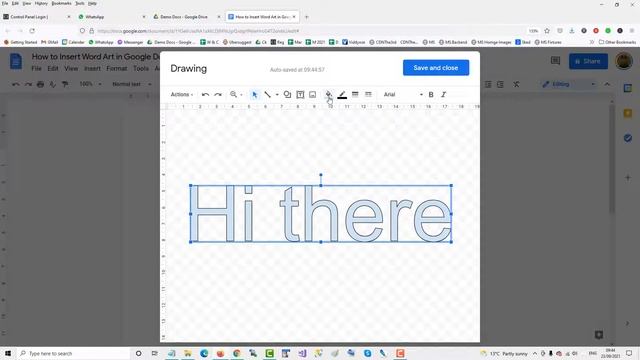Open a new browser tab
The image size is (640, 360).
[307, 17]
